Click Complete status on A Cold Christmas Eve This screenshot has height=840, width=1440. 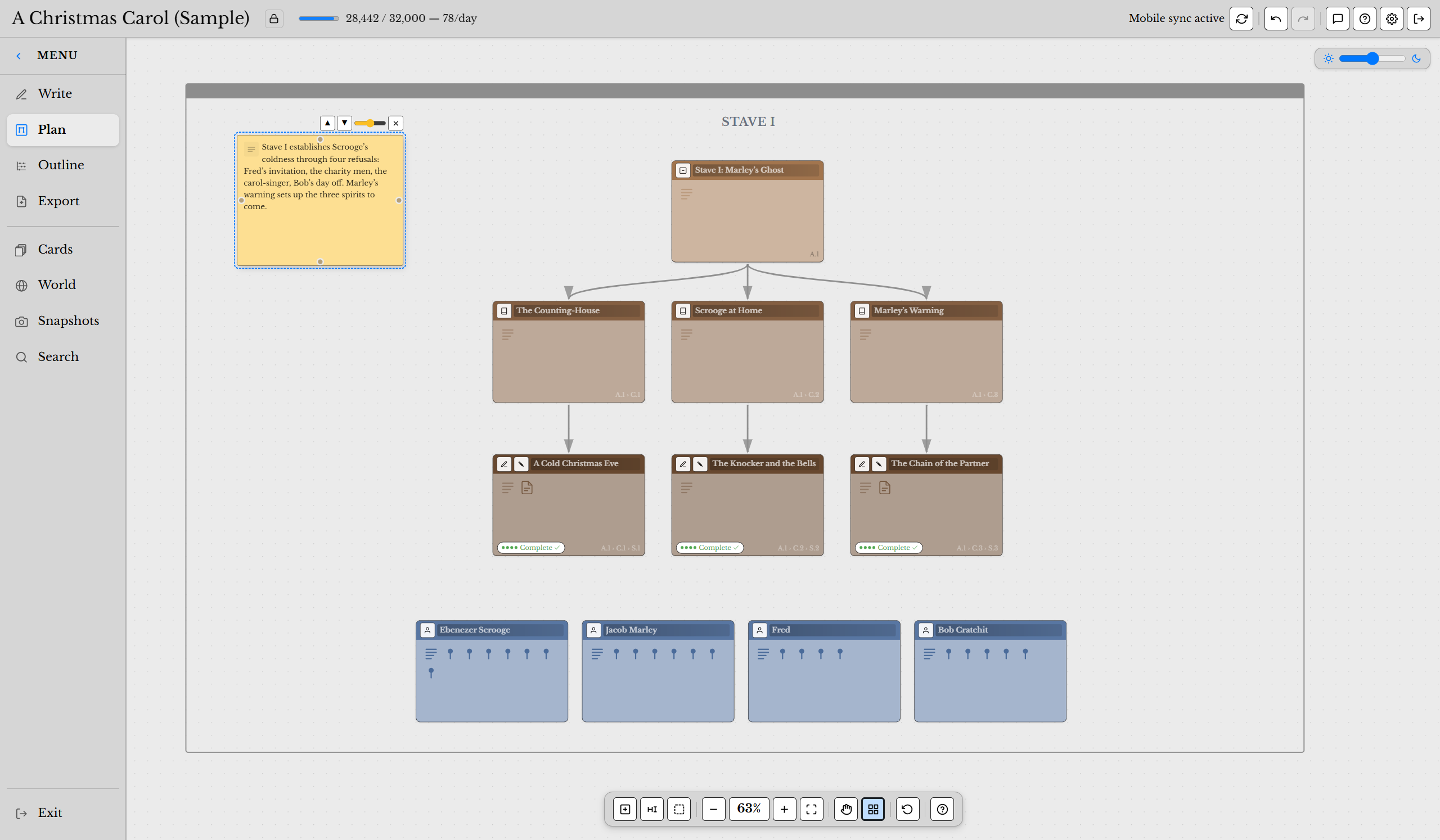(531, 548)
